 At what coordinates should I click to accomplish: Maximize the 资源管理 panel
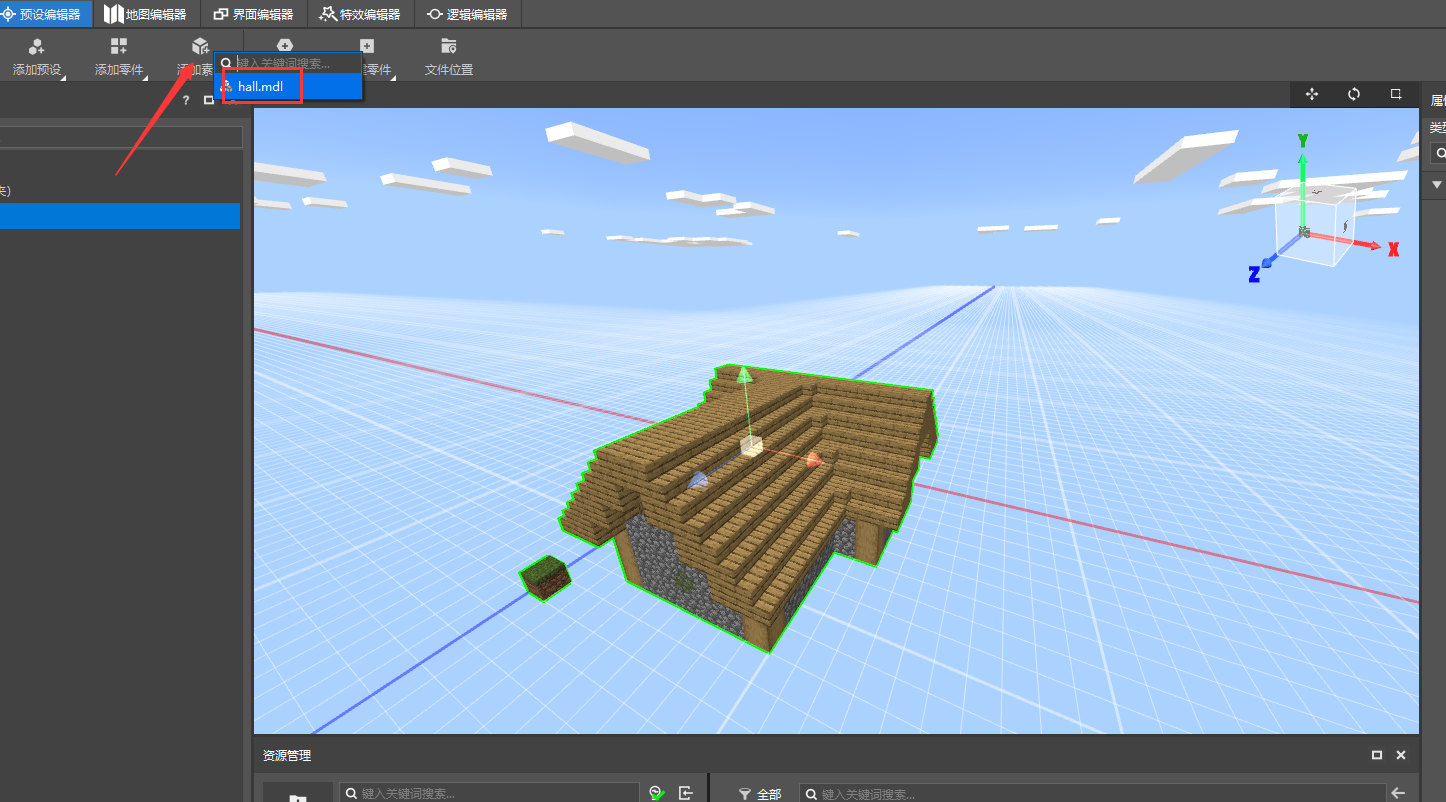pos(1377,755)
